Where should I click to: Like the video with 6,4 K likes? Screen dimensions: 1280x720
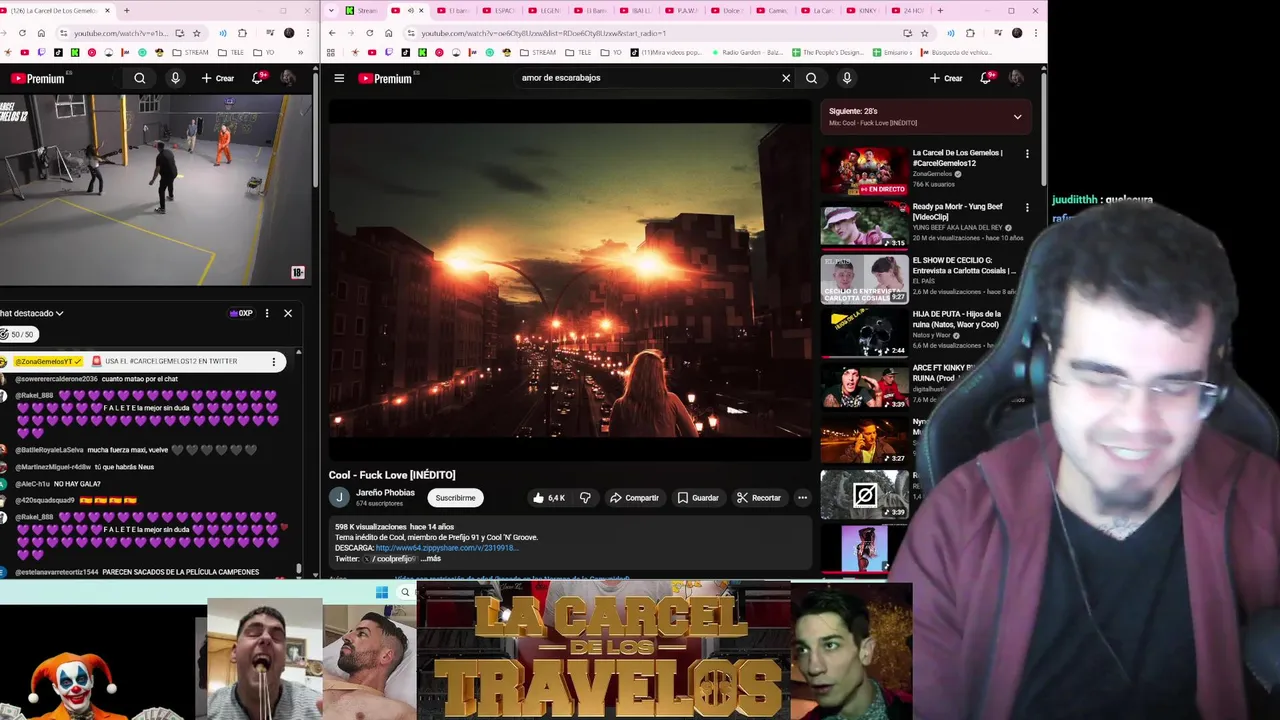coord(548,498)
